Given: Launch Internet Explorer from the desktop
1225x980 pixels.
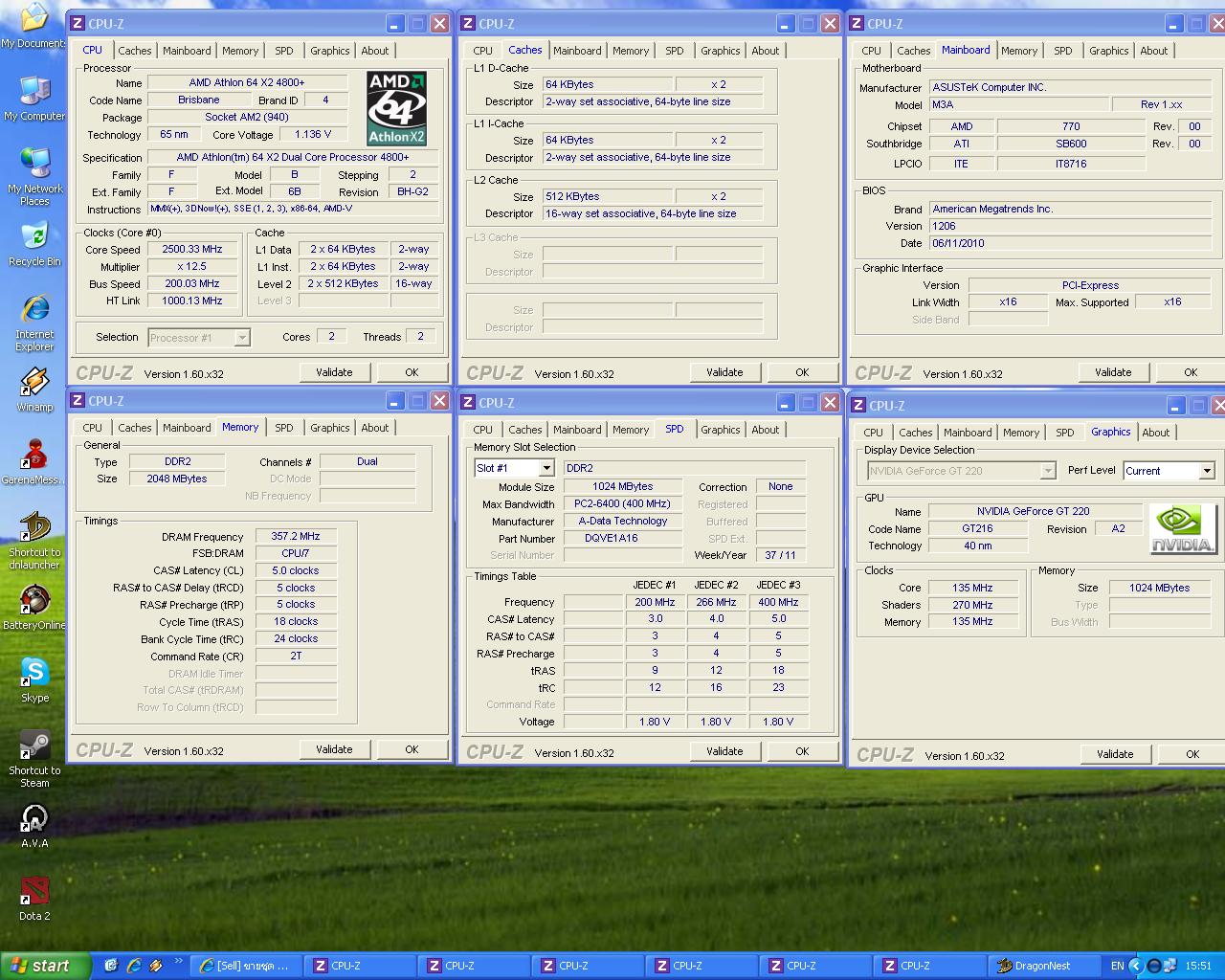Looking at the screenshot, I should 34,323.
